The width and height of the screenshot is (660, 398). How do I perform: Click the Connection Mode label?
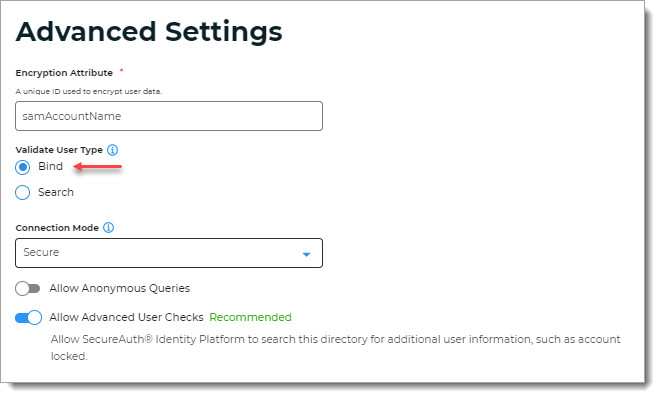coord(57,228)
